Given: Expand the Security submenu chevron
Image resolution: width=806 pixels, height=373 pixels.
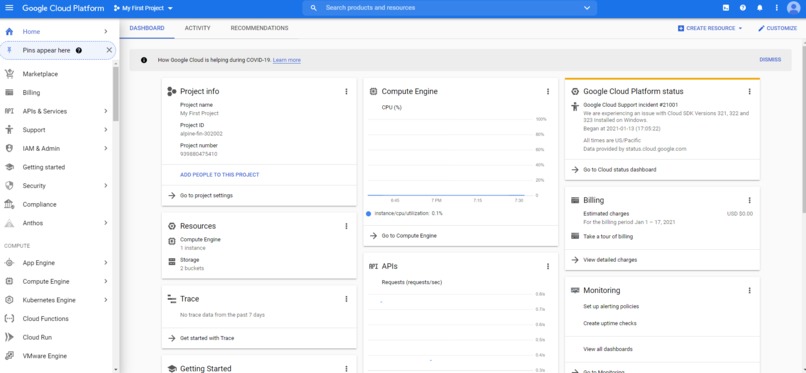Looking at the screenshot, I should click(105, 185).
